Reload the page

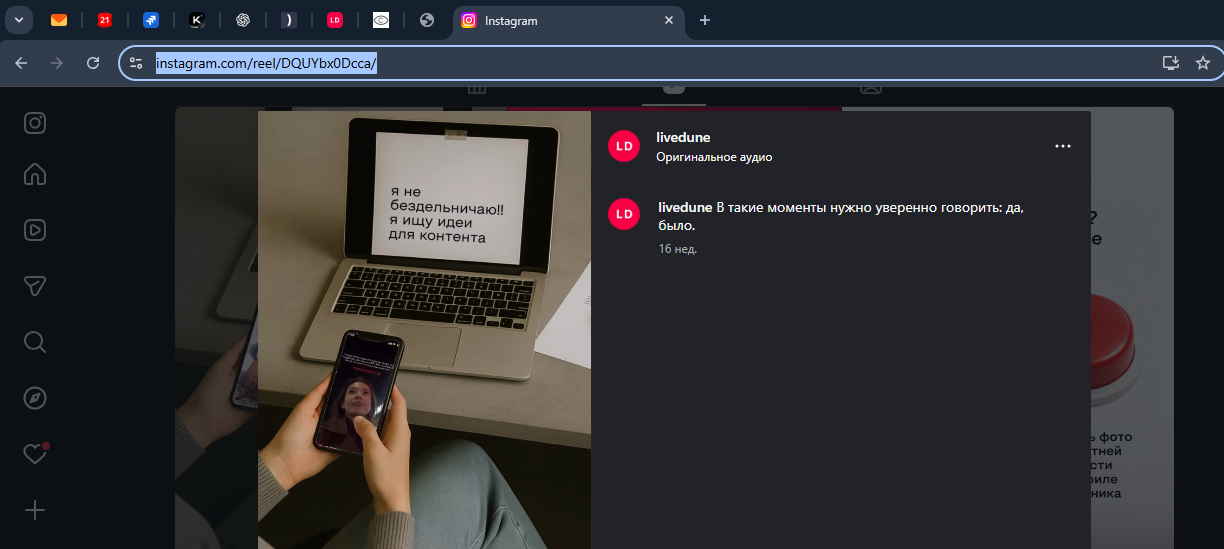coord(93,62)
